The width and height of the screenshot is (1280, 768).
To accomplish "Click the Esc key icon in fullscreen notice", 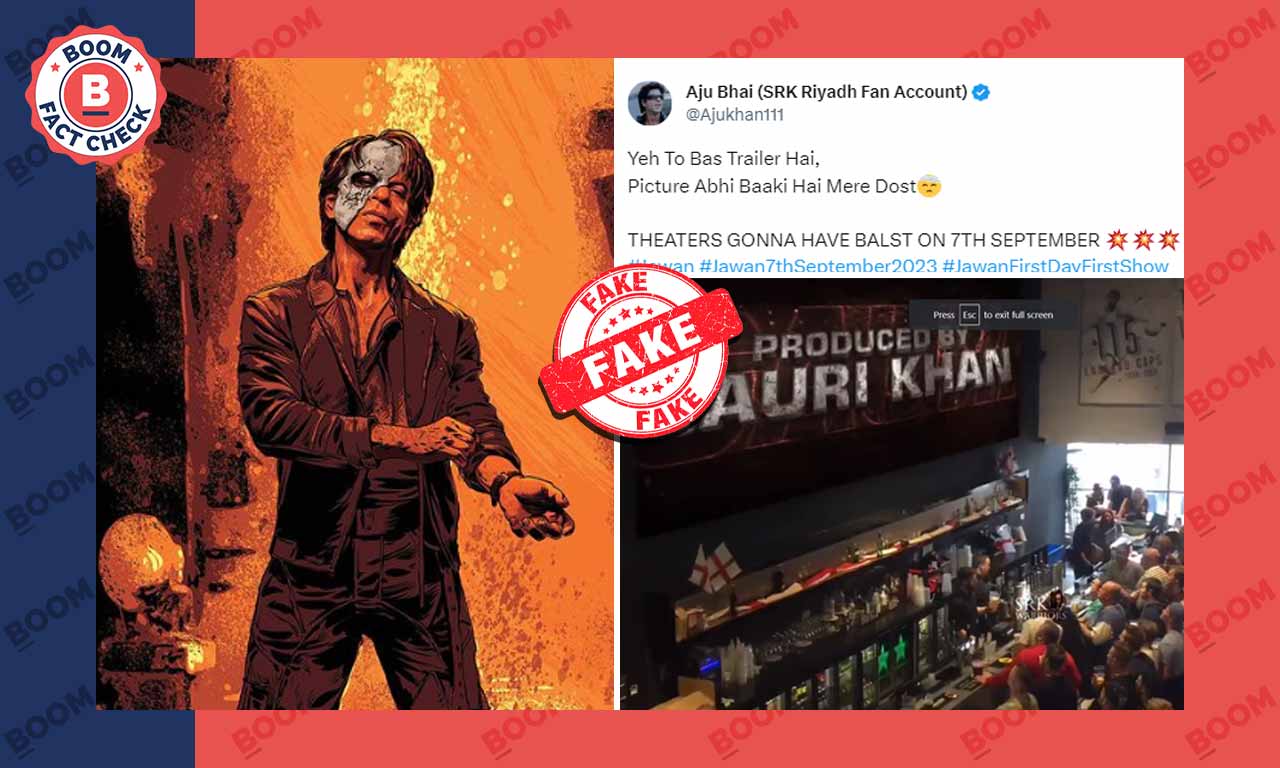I will pyautogui.click(x=968, y=314).
